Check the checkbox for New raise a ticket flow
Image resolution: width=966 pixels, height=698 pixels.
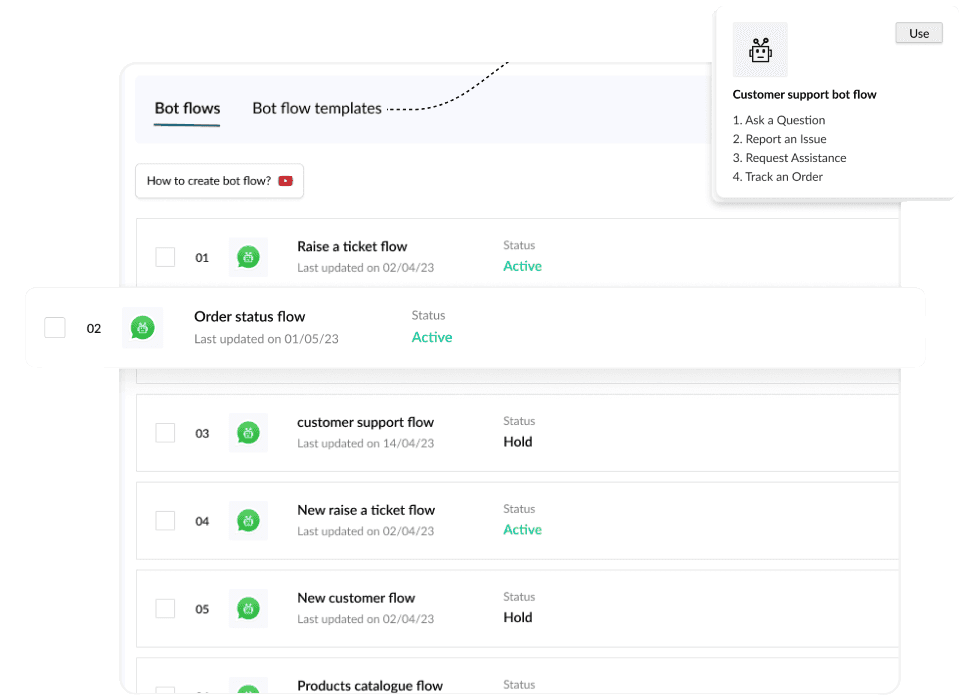165,521
